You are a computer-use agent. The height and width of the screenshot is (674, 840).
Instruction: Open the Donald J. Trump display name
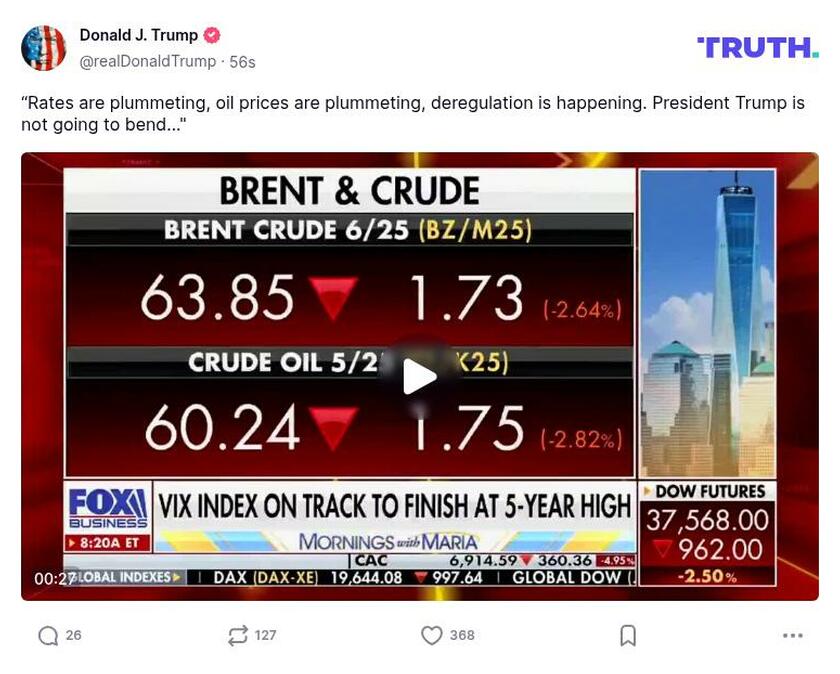pyautogui.click(x=138, y=35)
